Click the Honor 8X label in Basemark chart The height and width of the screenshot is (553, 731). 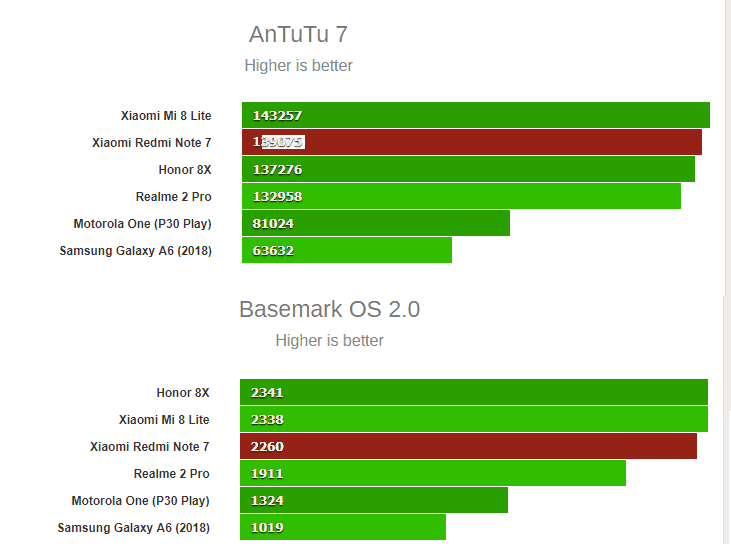[x=183, y=393]
